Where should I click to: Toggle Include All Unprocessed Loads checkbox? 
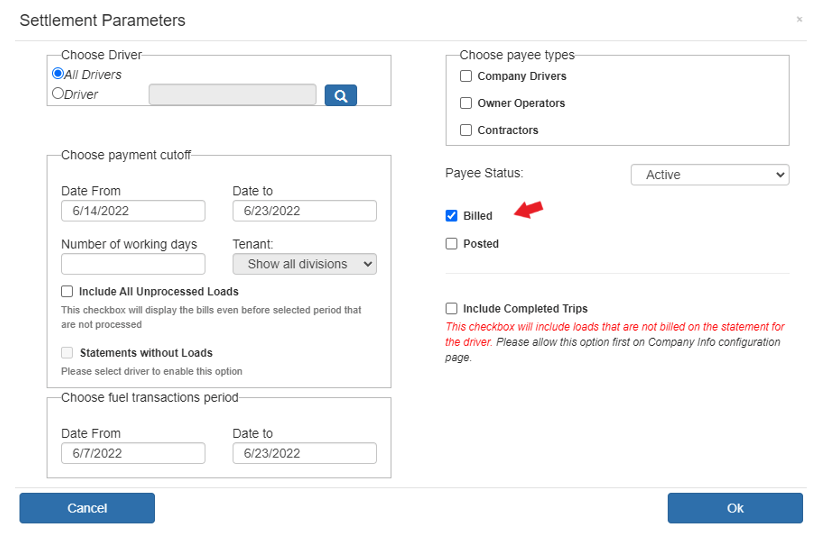tap(67, 291)
